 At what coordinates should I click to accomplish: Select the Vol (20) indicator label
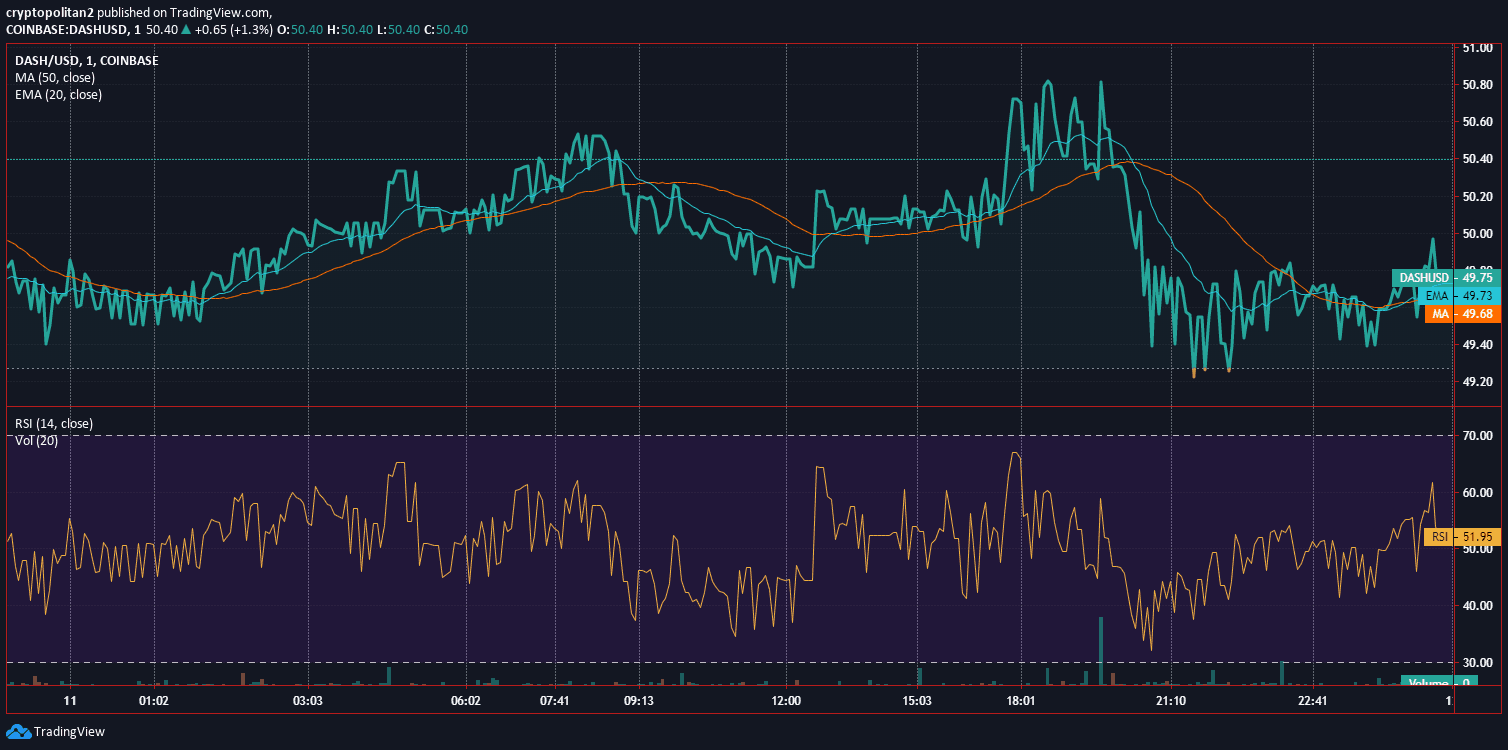point(36,441)
